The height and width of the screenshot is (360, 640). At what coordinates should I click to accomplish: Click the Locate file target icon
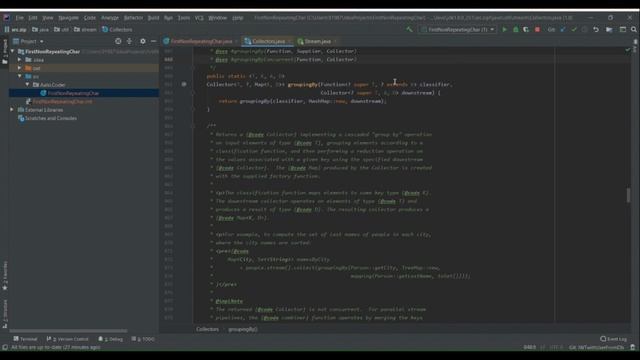tap(118, 41)
